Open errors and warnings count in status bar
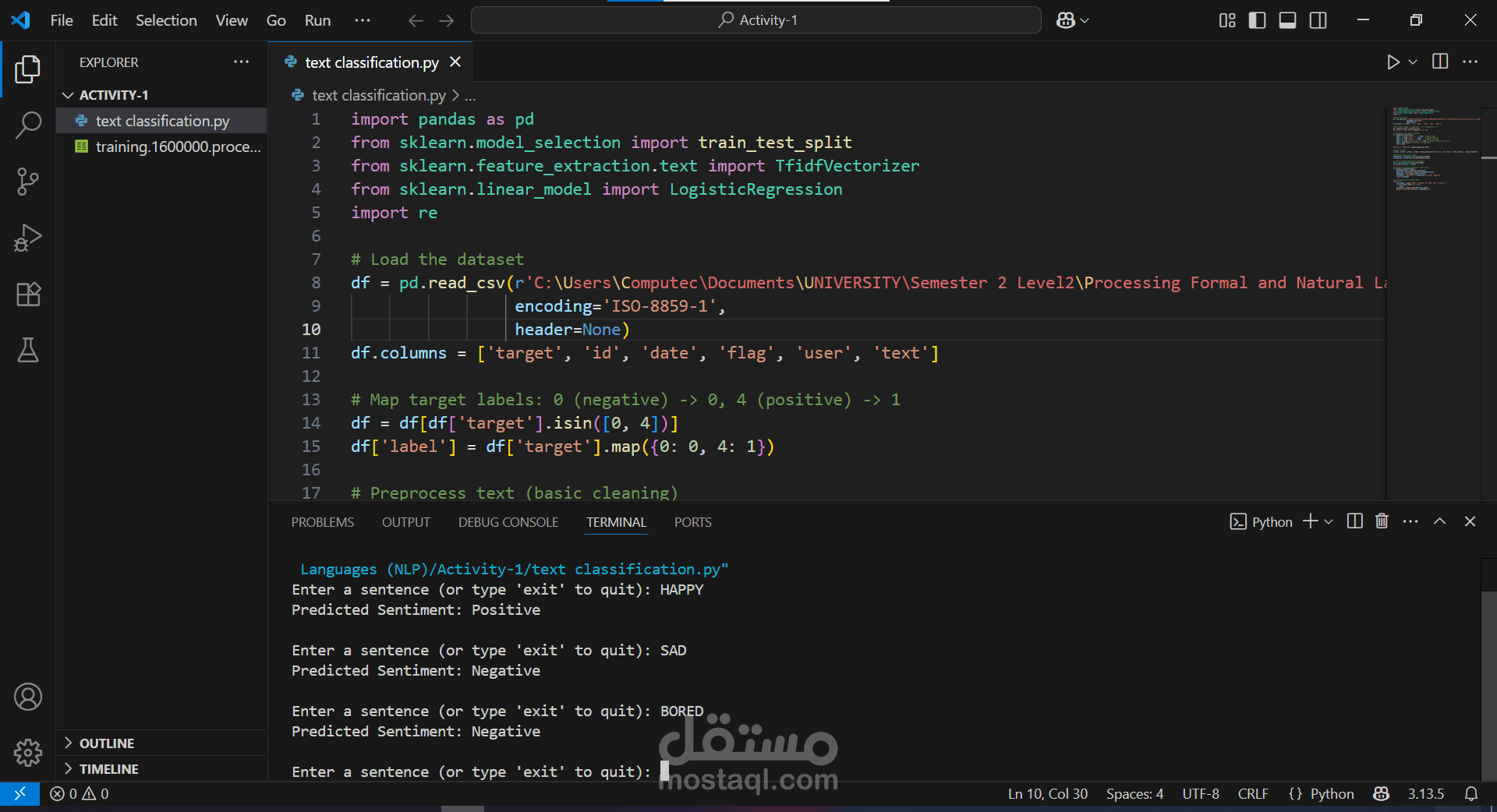 click(x=80, y=793)
